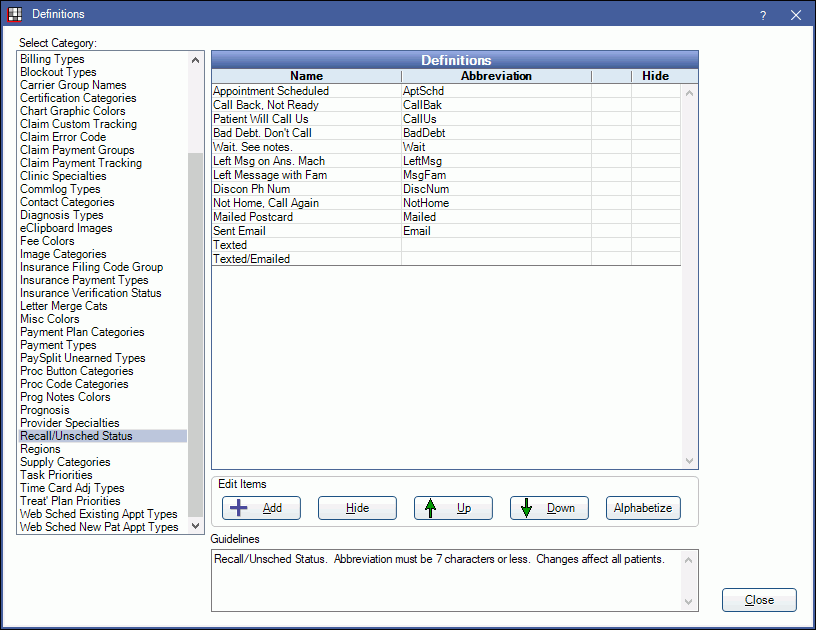The width and height of the screenshot is (816, 630).
Task: Choose Commlog Types in category list
Action: coord(60,189)
